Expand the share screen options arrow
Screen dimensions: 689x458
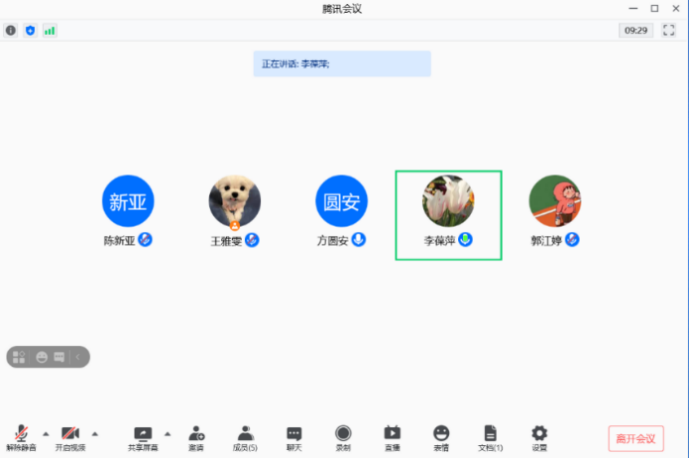(x=167, y=434)
